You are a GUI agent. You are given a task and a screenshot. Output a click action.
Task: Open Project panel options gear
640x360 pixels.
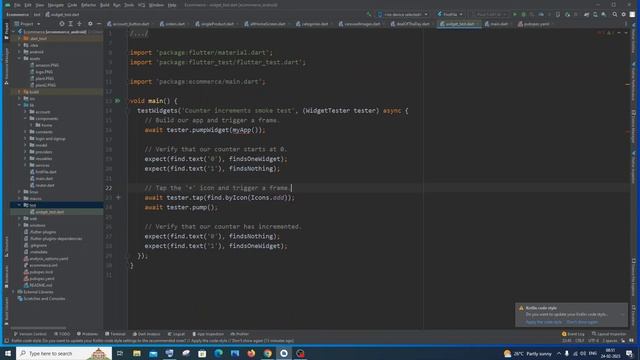tap(90, 24)
